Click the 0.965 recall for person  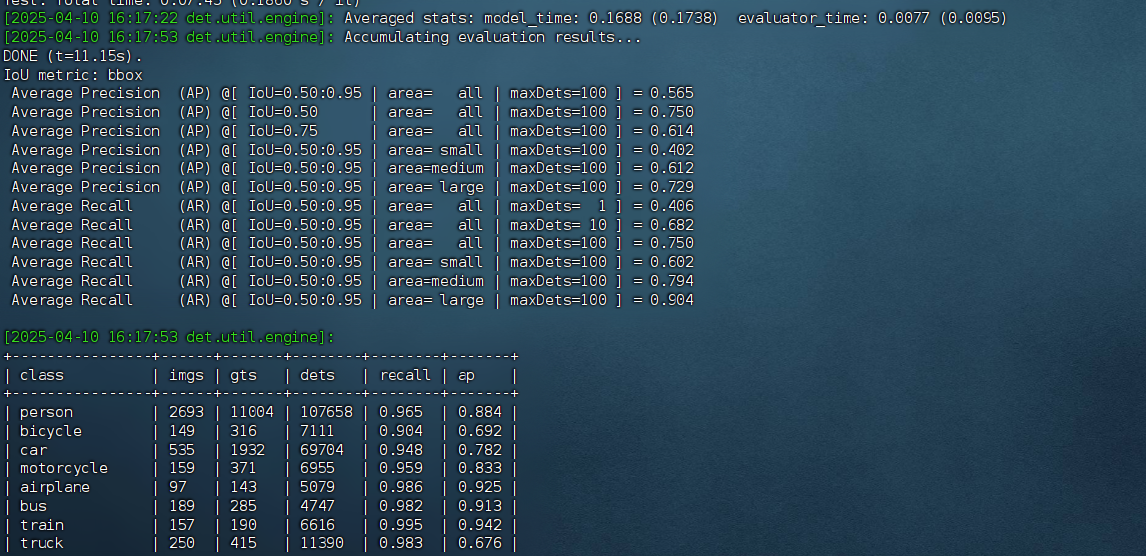[401, 412]
